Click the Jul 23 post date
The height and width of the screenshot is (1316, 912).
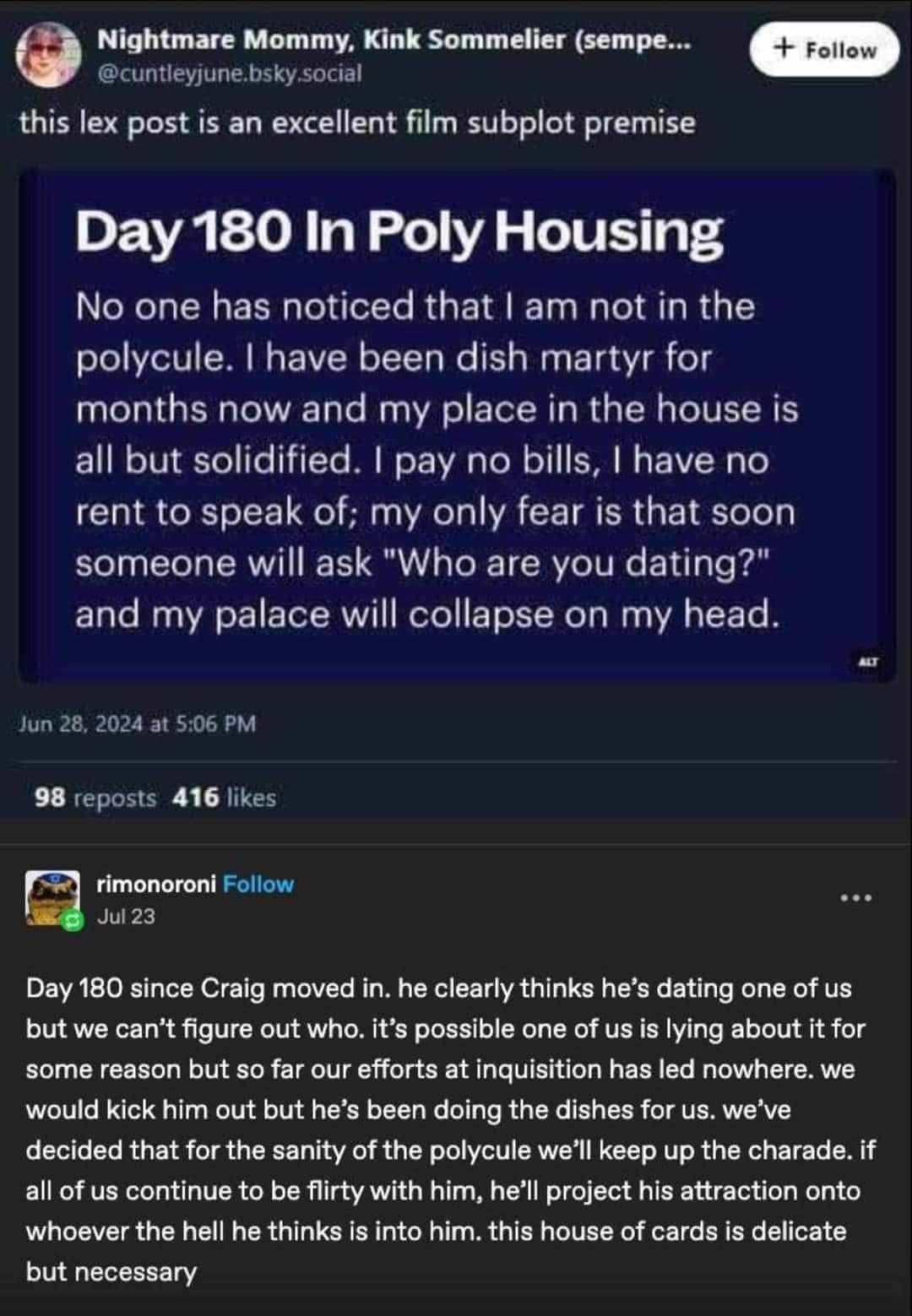coord(126,917)
